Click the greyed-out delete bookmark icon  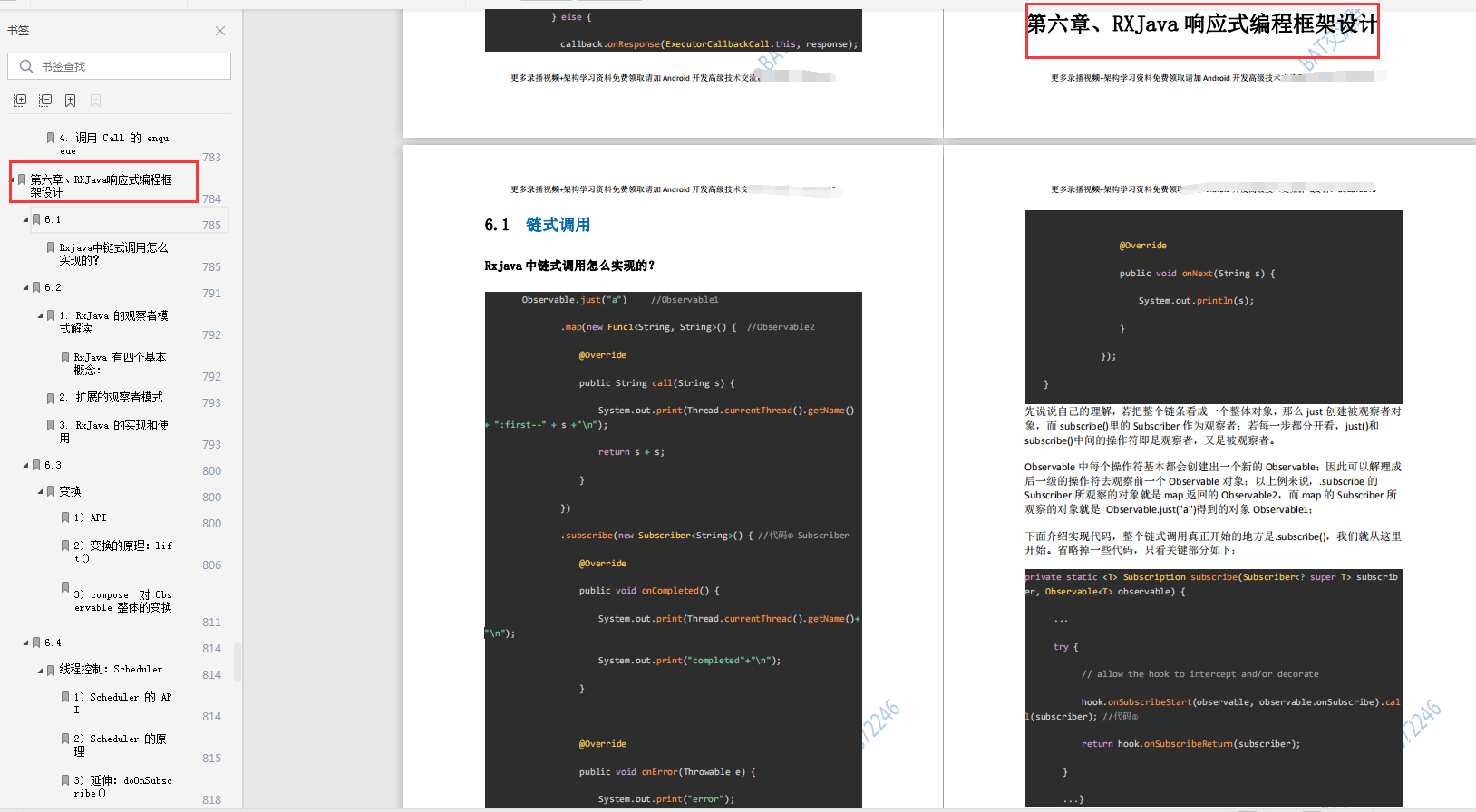coord(95,101)
